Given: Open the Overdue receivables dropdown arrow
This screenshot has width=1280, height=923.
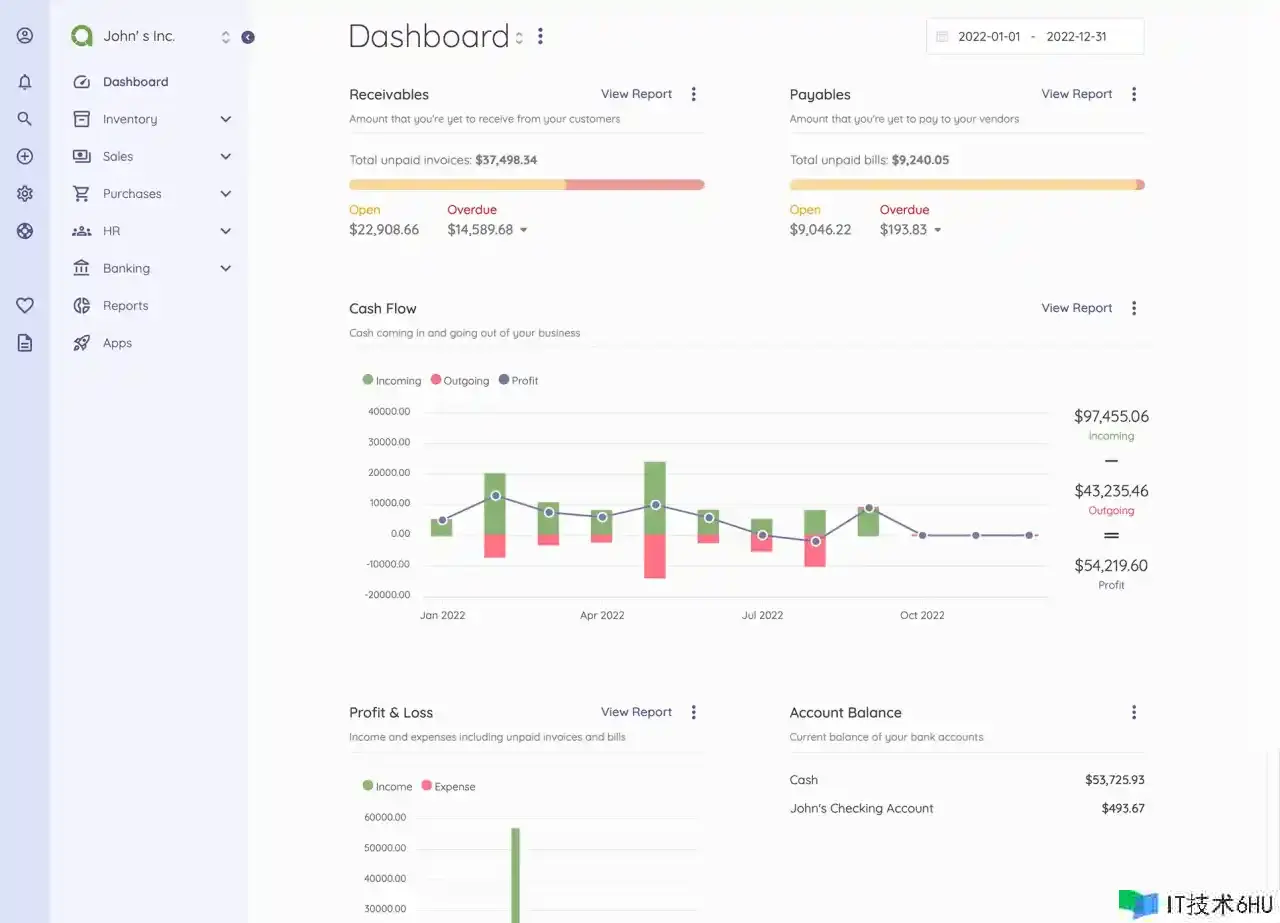Looking at the screenshot, I should click(523, 230).
